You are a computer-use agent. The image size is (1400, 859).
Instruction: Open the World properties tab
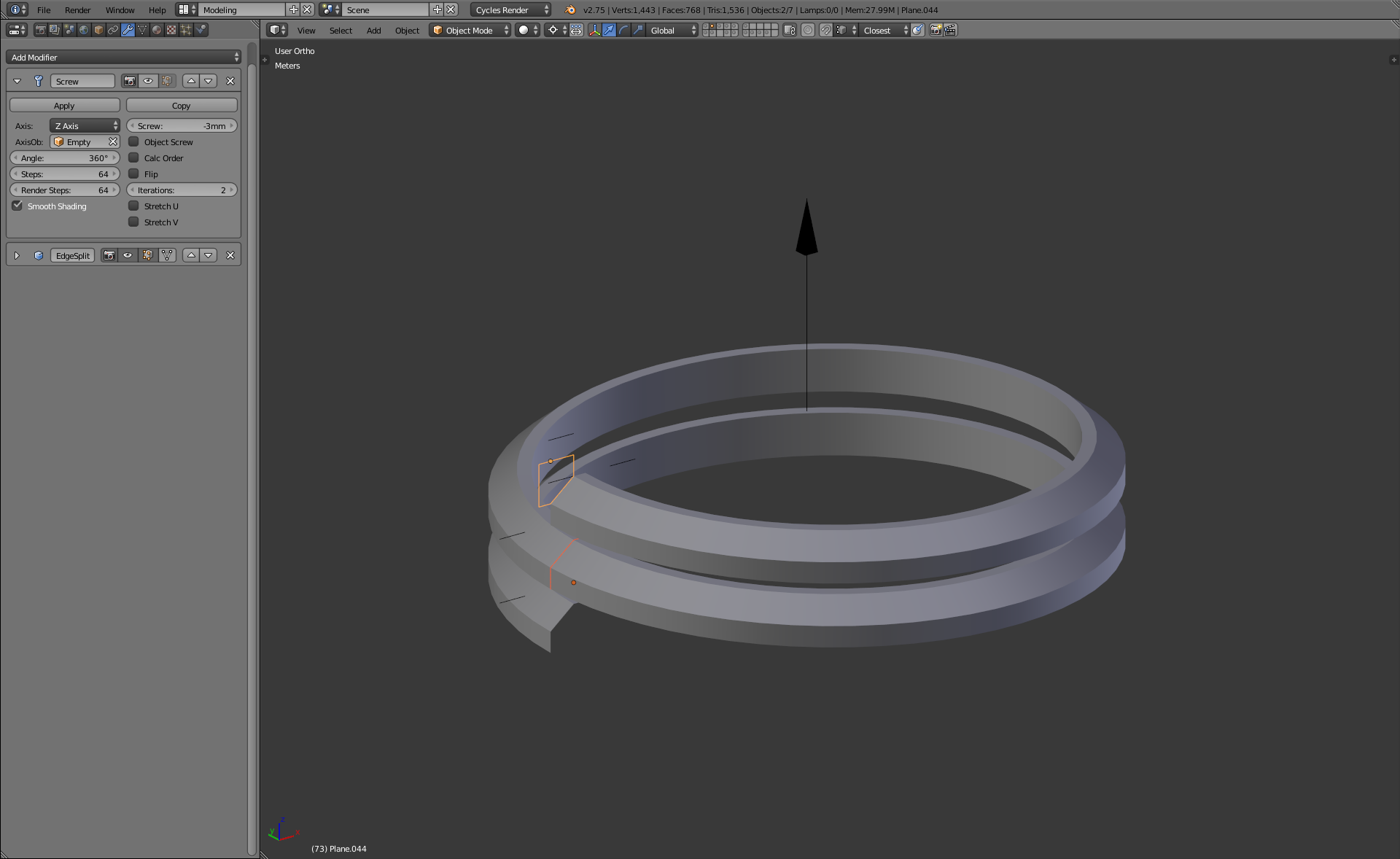[84, 30]
